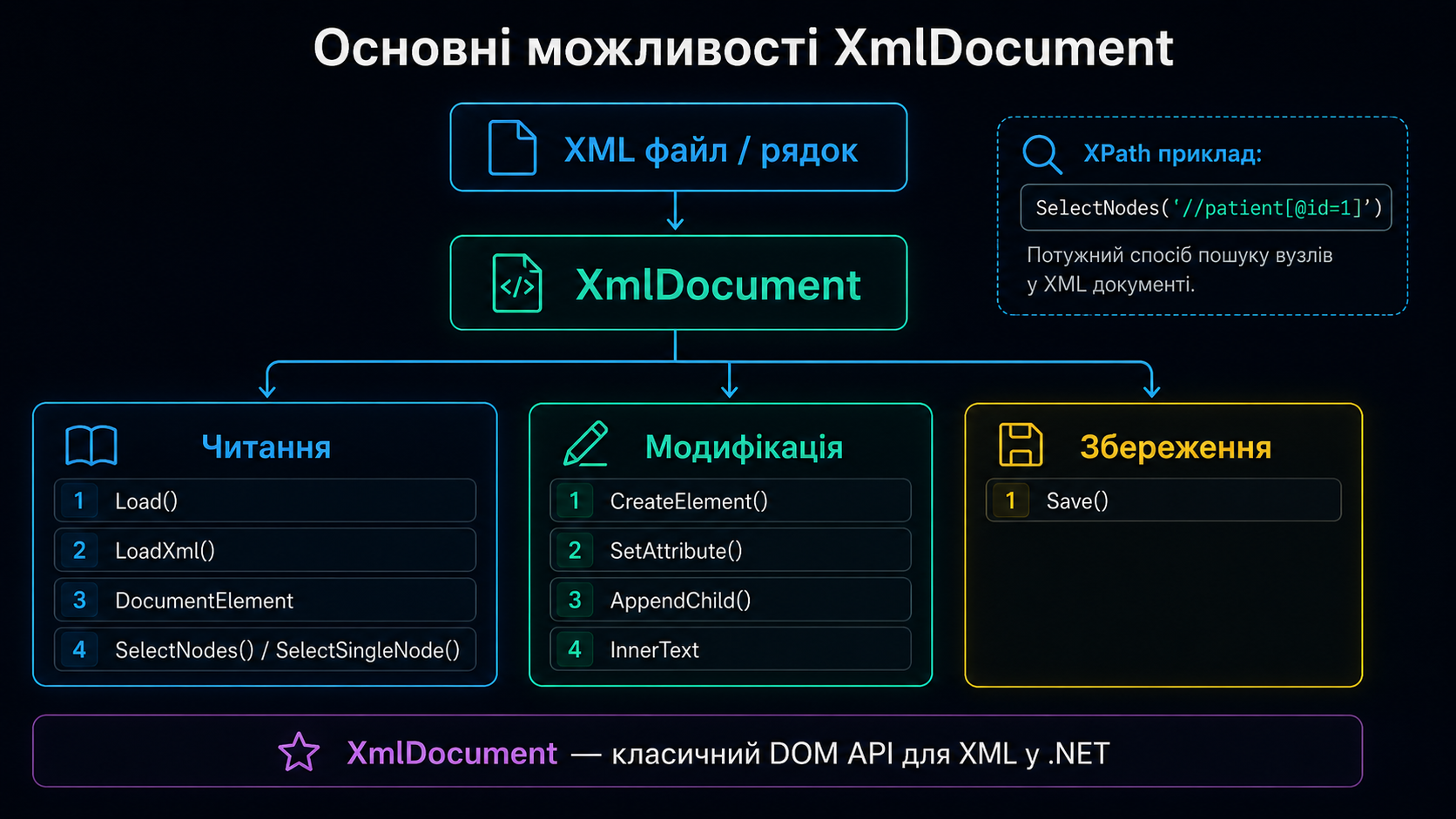Click the magnifier icon near XPath приклад
Viewport: 1456px width, 819px height.
1042,155
